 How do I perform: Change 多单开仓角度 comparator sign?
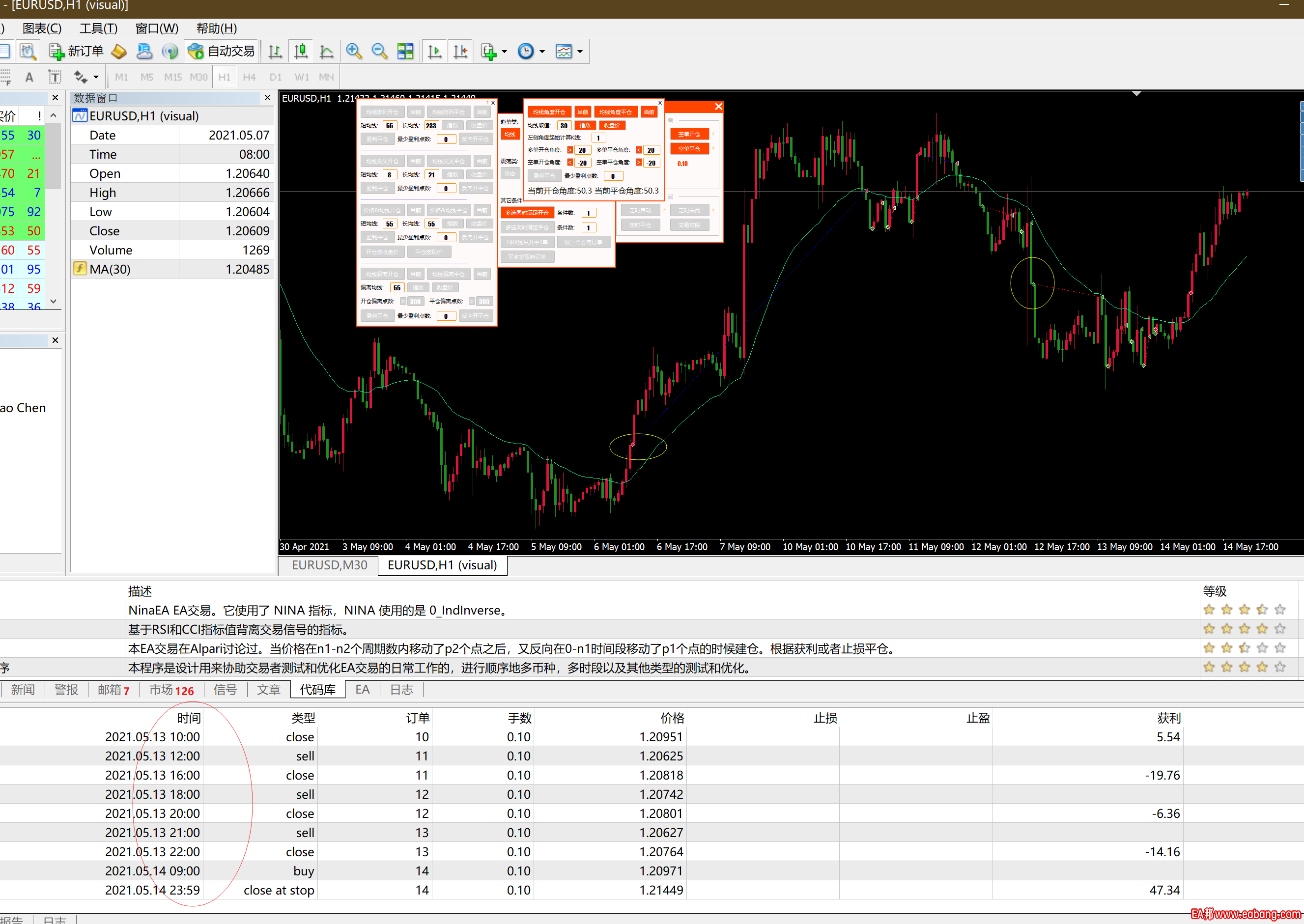[x=569, y=150]
